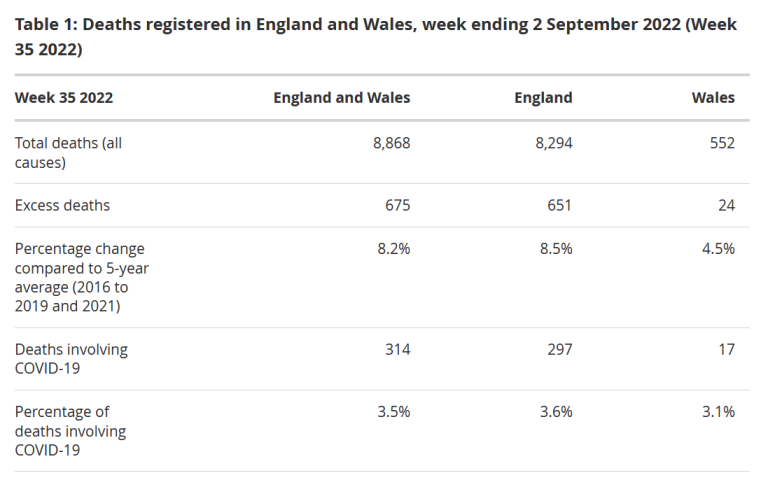The image size is (768, 480).
Task: Click the 'England and Wales' column header
Action: (342, 98)
